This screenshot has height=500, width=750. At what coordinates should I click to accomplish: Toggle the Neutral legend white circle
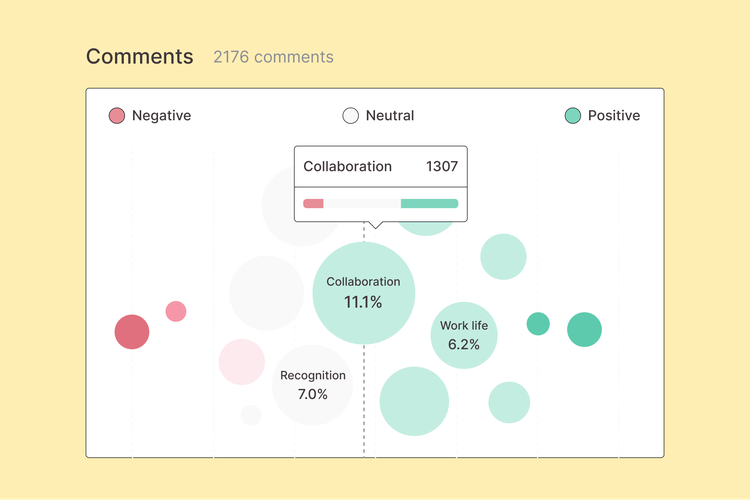click(351, 116)
